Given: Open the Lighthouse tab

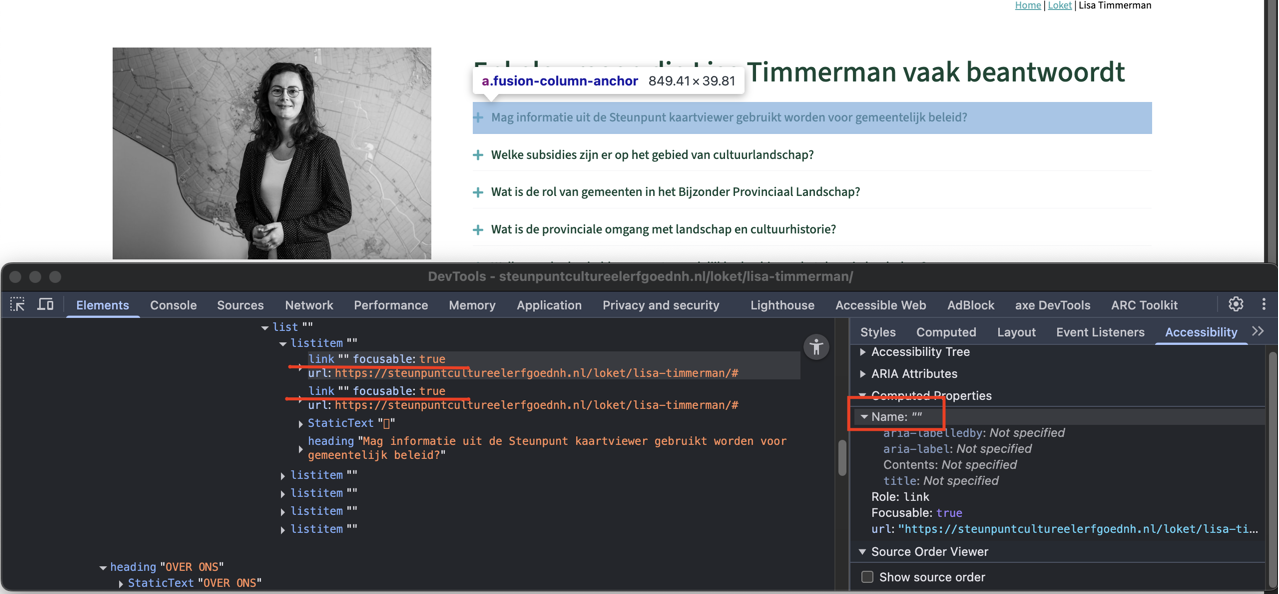Looking at the screenshot, I should coord(781,305).
